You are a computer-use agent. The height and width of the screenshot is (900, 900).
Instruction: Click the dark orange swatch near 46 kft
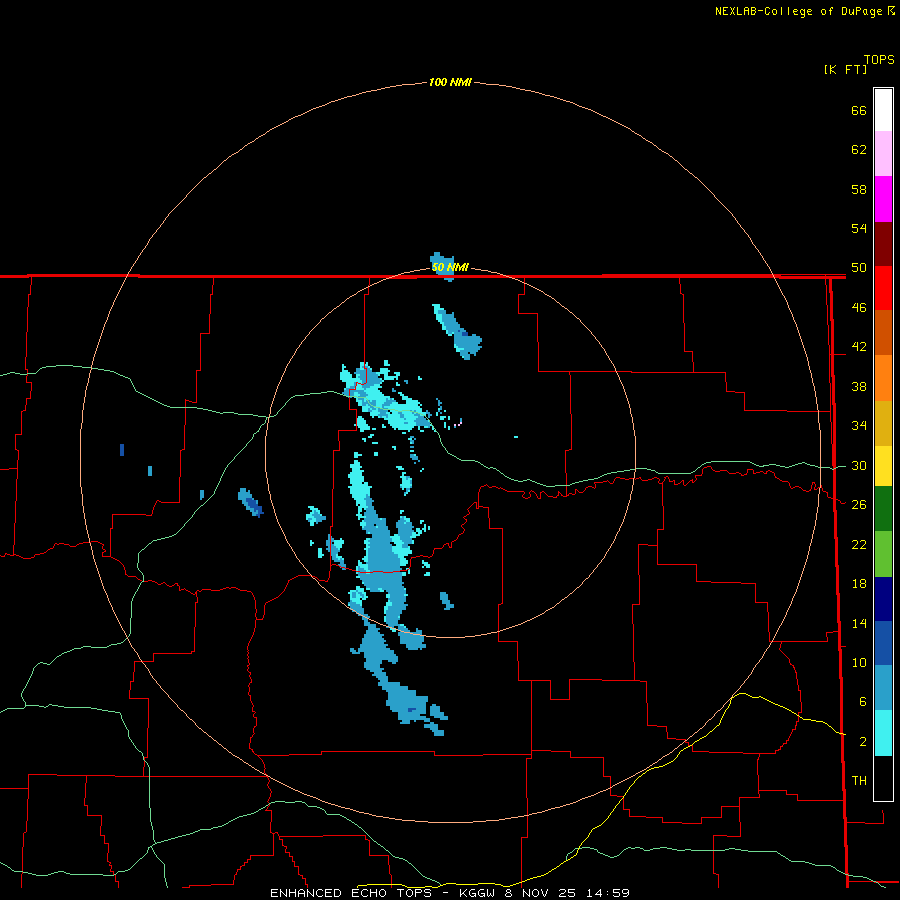883,332
